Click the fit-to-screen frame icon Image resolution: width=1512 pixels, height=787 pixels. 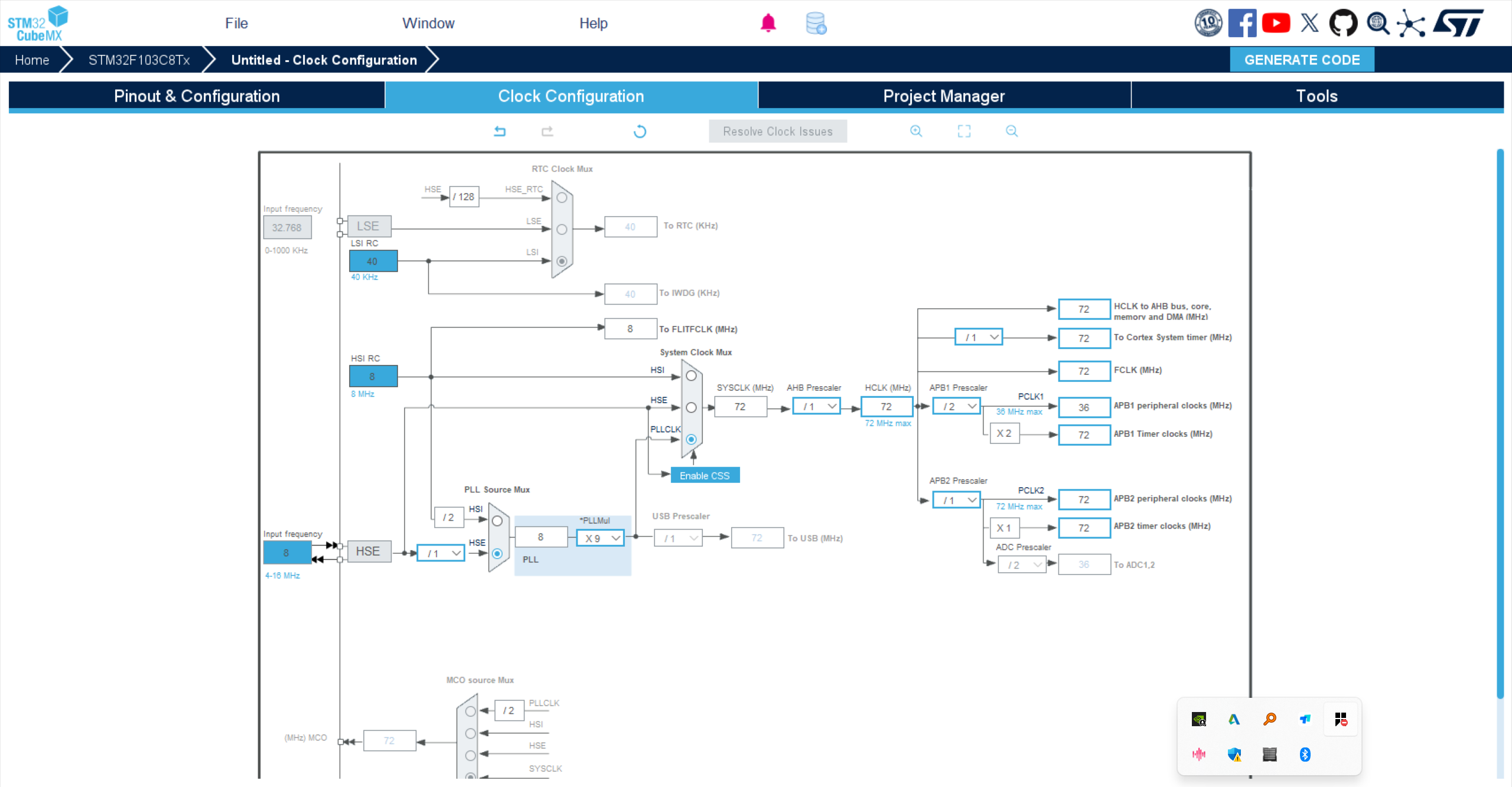964,131
